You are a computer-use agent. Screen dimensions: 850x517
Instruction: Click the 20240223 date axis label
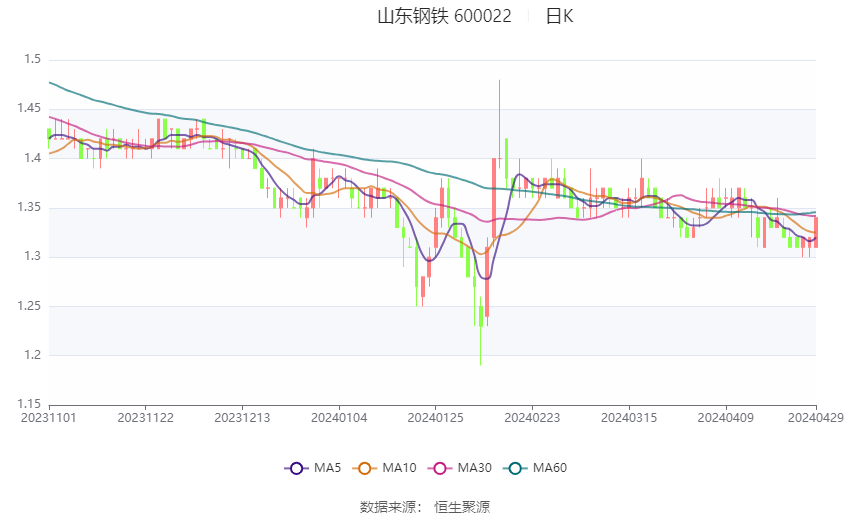532,418
